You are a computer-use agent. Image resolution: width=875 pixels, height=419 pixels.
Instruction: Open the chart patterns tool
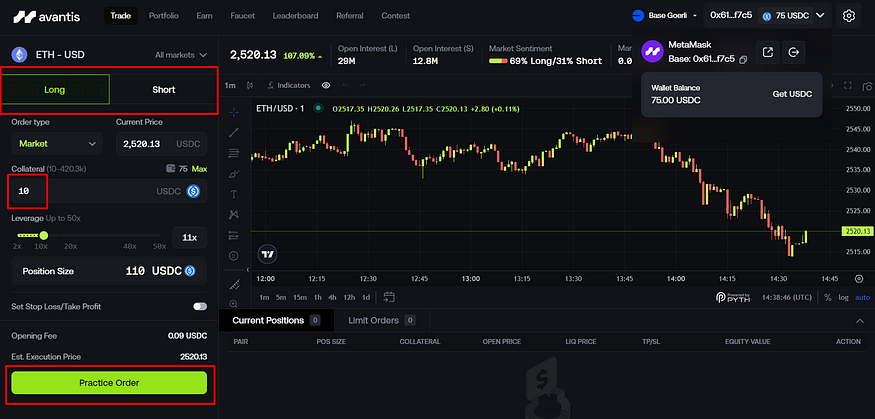234,214
